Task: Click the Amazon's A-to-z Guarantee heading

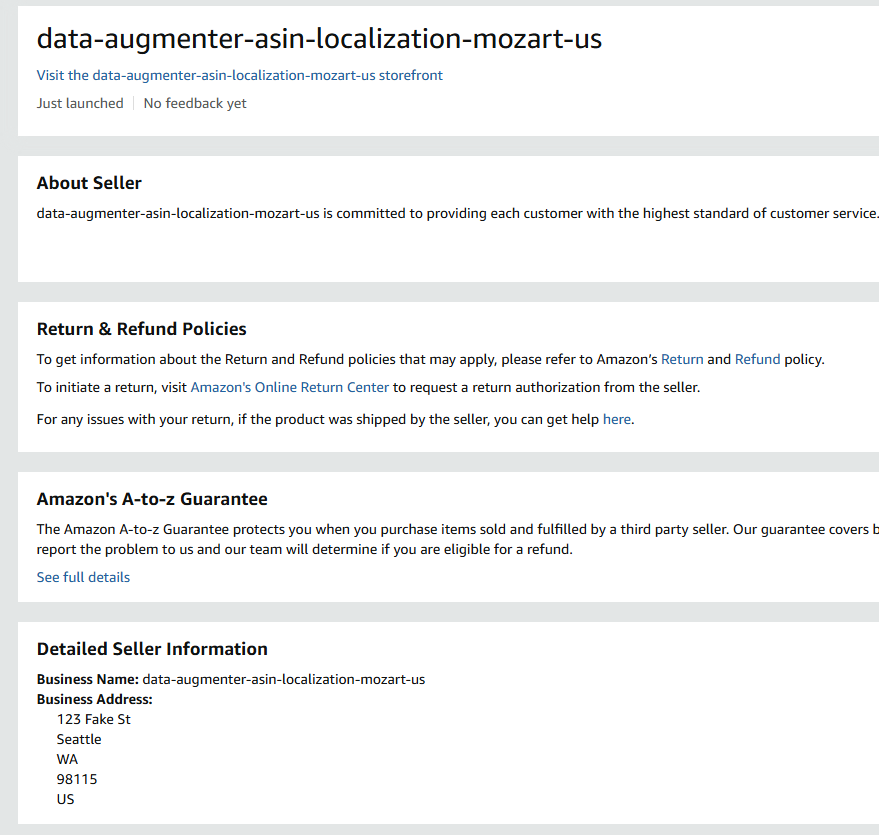Action: [152, 499]
